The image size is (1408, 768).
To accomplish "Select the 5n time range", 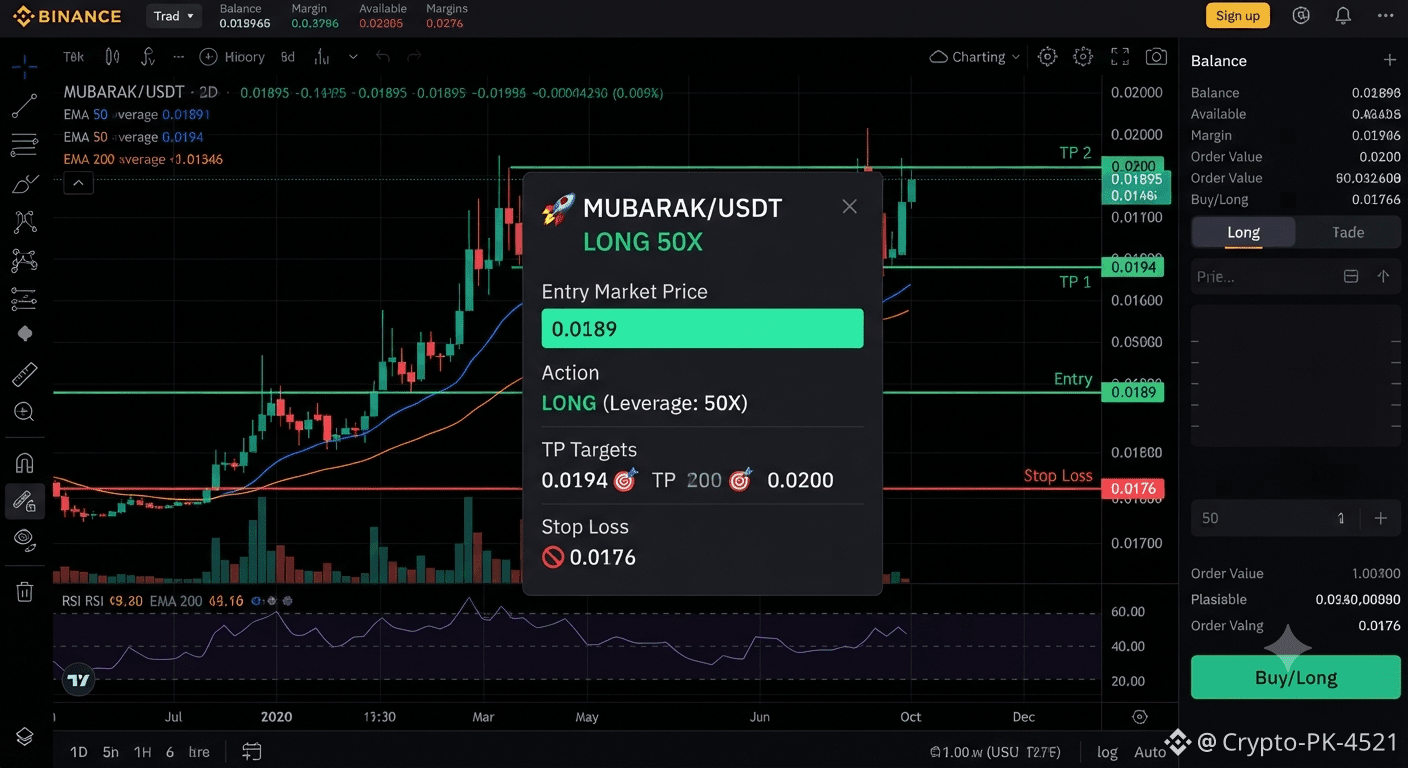I will click(111, 752).
